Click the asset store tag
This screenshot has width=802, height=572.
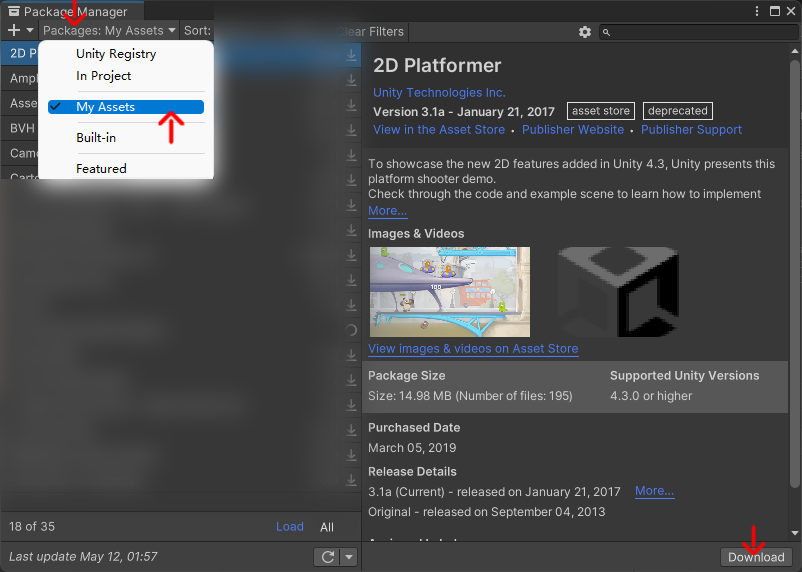coord(600,111)
